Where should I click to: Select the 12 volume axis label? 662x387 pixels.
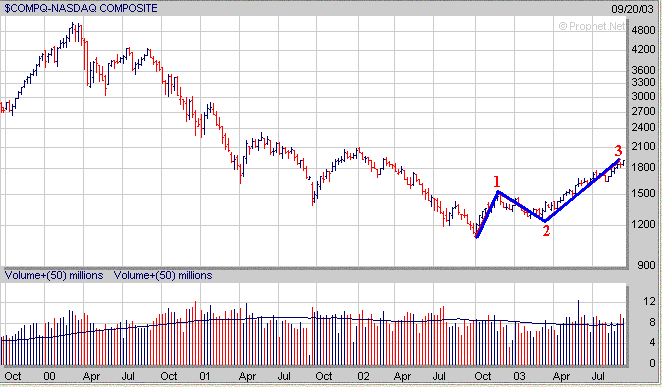649,301
